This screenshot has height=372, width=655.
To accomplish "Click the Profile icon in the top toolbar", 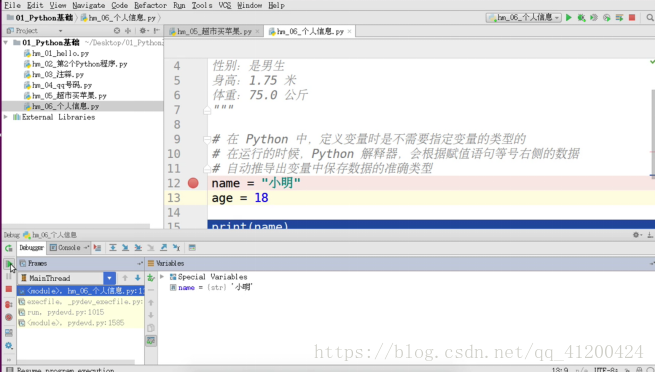I will coord(607,18).
